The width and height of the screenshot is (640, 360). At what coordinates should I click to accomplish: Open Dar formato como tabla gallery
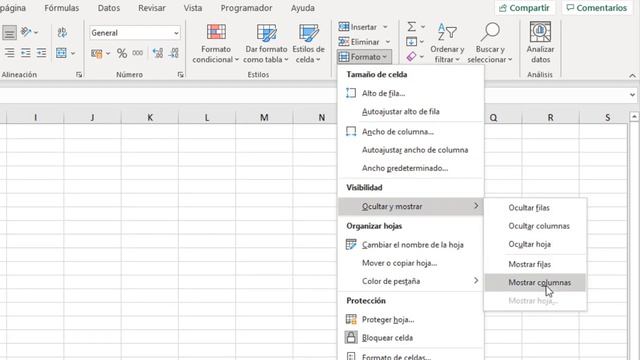tap(266, 43)
